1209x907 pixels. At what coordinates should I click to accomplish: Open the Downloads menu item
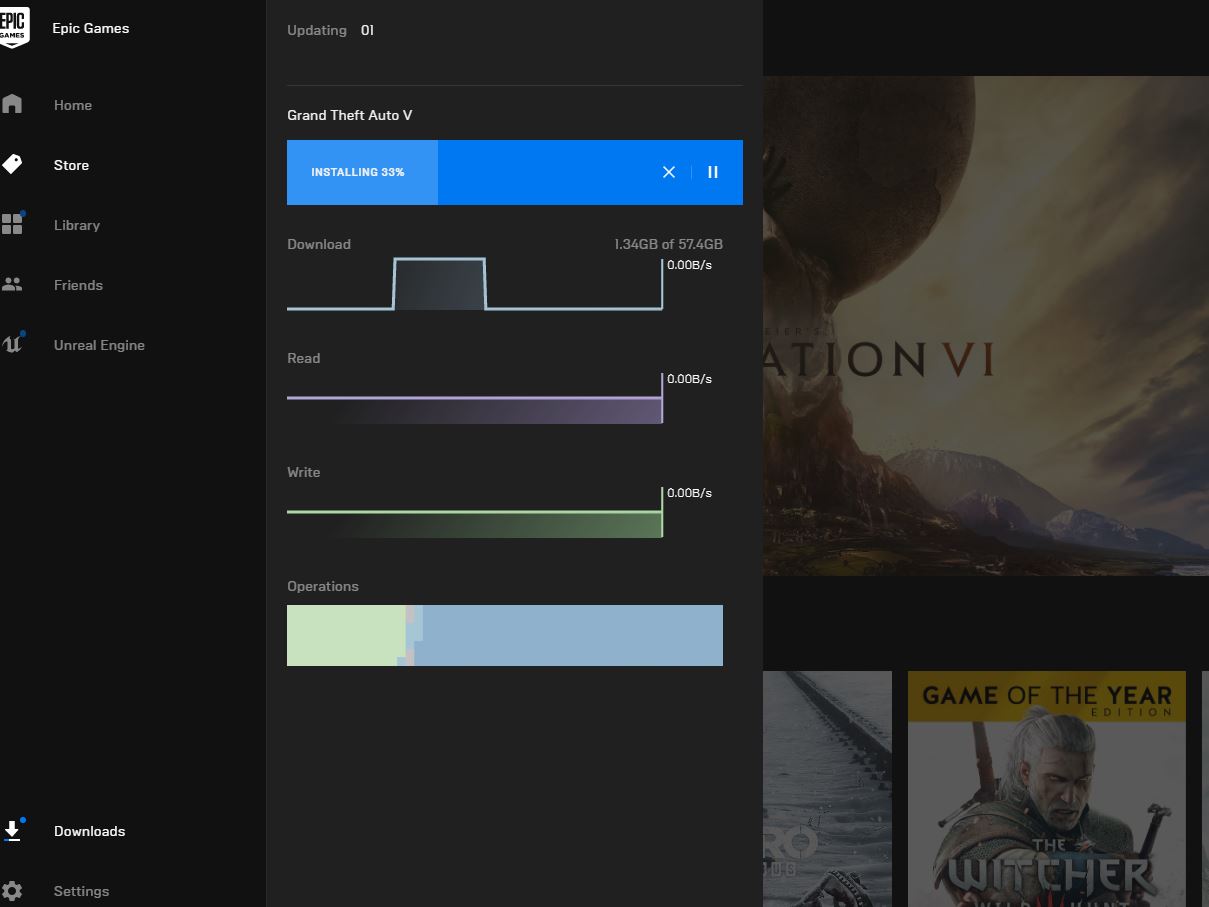[x=89, y=831]
